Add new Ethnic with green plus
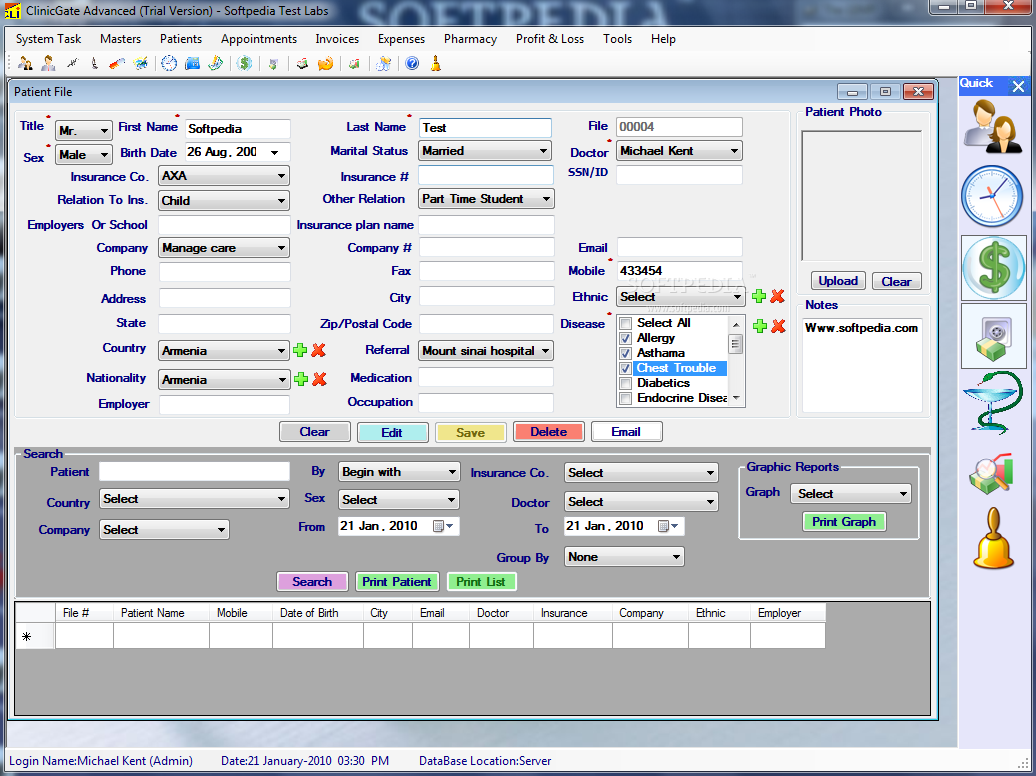This screenshot has height=776, width=1036. (x=759, y=296)
